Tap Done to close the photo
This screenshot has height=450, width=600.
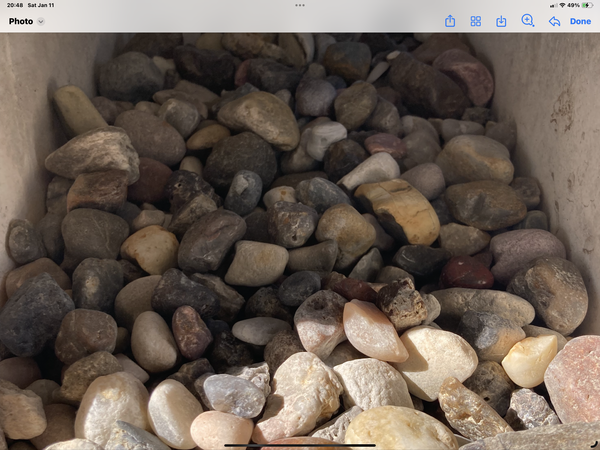pos(580,21)
